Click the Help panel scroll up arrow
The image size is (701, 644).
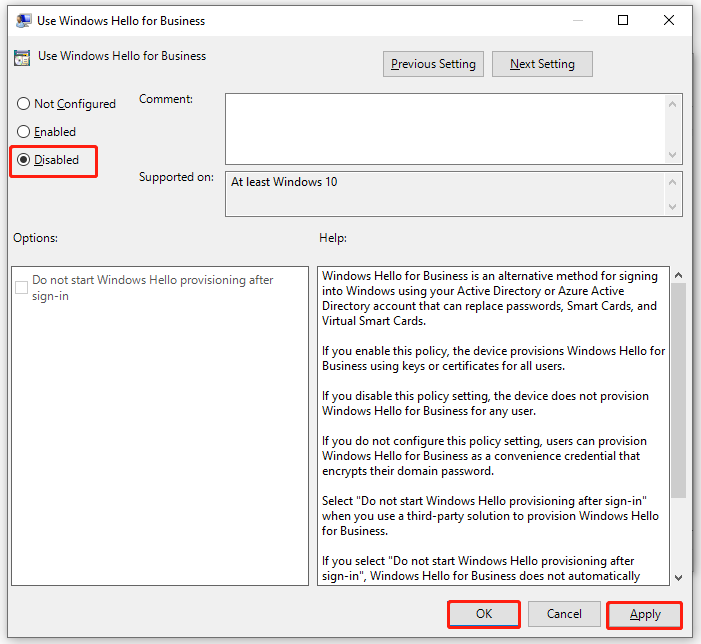pos(678,275)
